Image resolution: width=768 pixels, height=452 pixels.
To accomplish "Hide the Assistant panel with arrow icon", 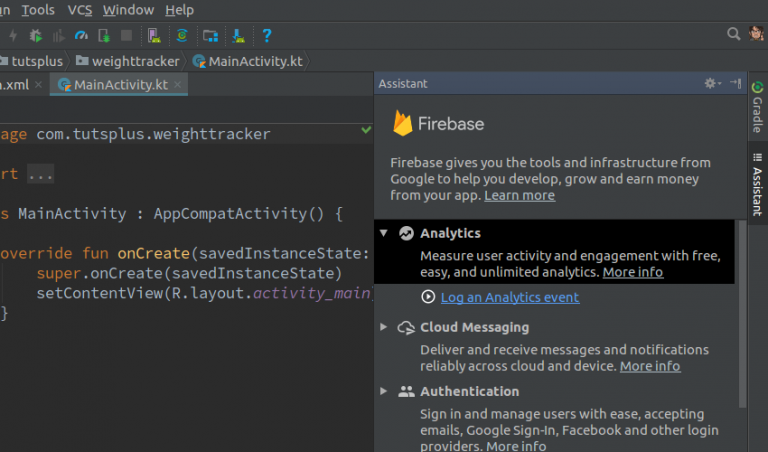I will pos(735,83).
